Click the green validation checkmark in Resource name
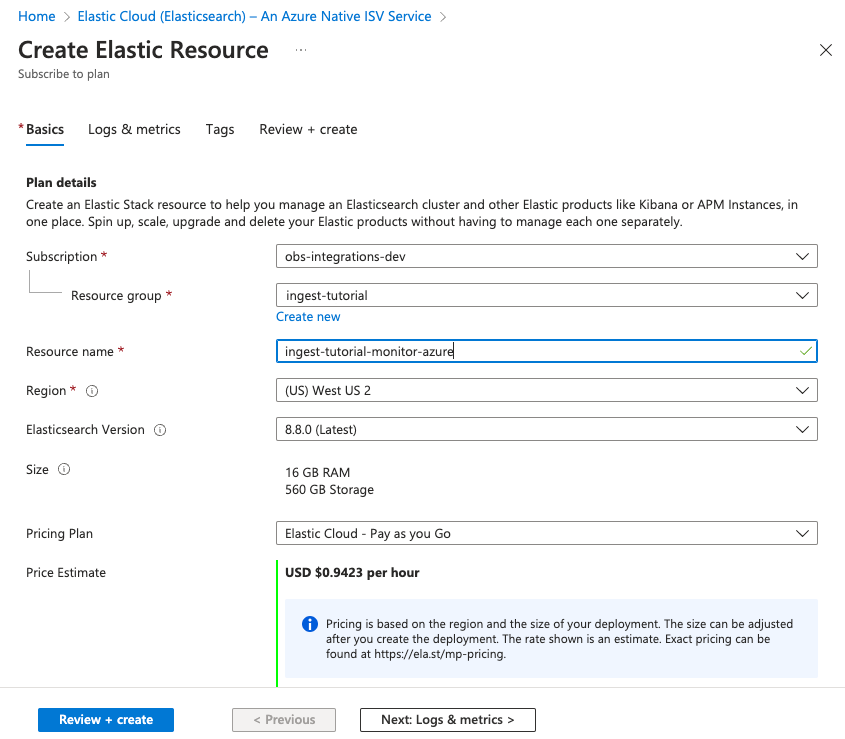The width and height of the screenshot is (845, 739). click(806, 351)
